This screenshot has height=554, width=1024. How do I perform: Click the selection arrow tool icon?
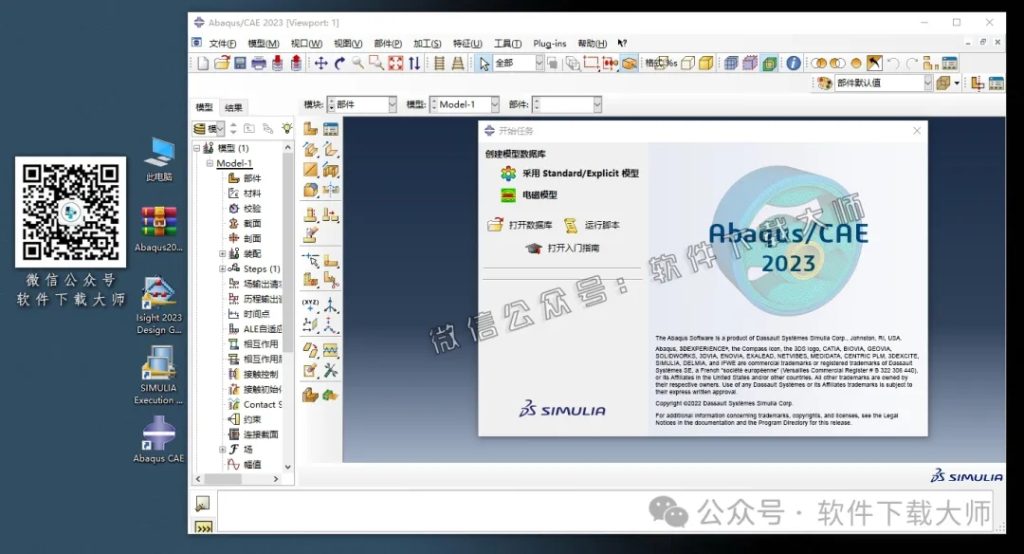484,63
